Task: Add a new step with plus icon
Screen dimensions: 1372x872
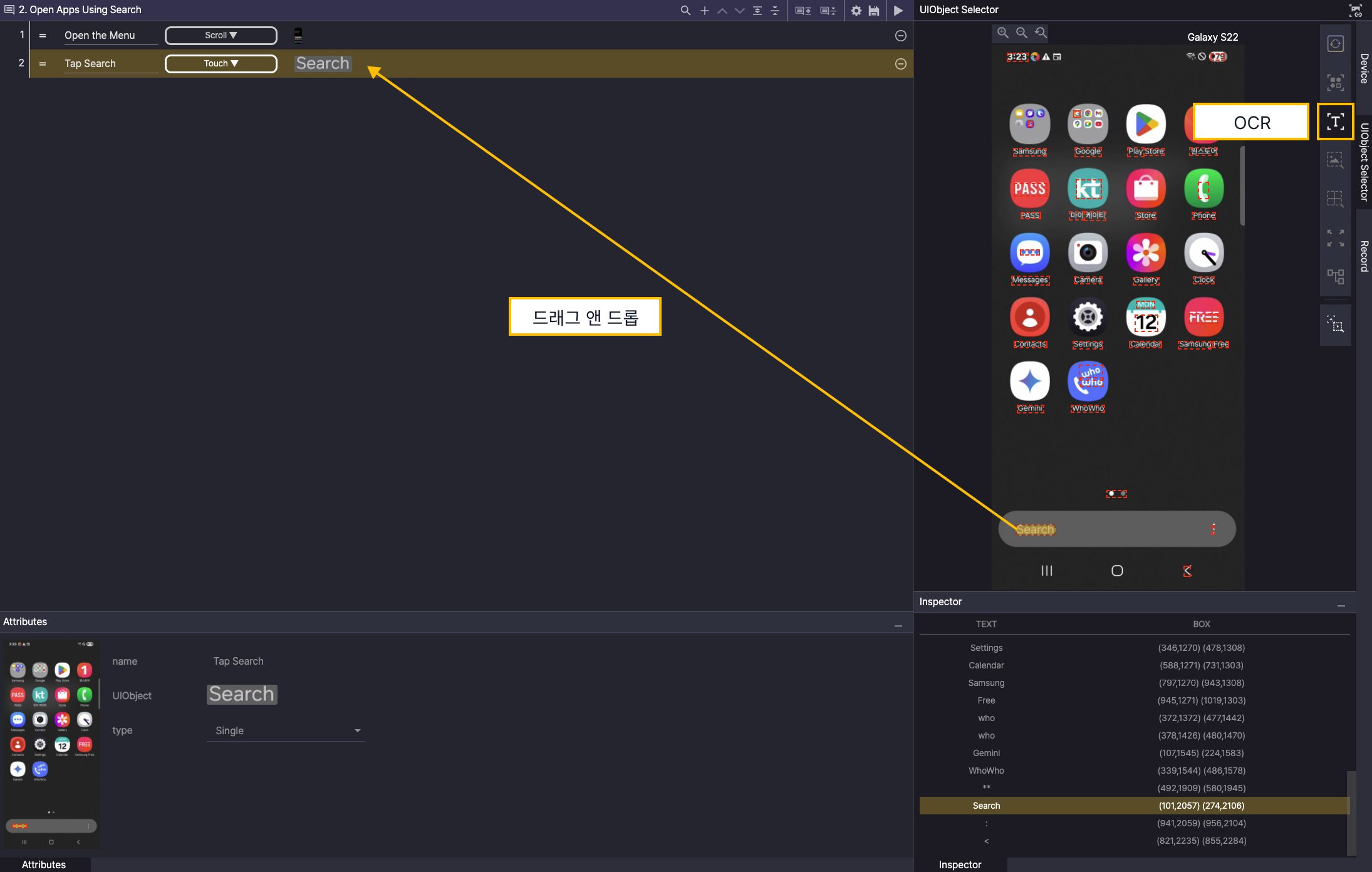Action: point(704,10)
